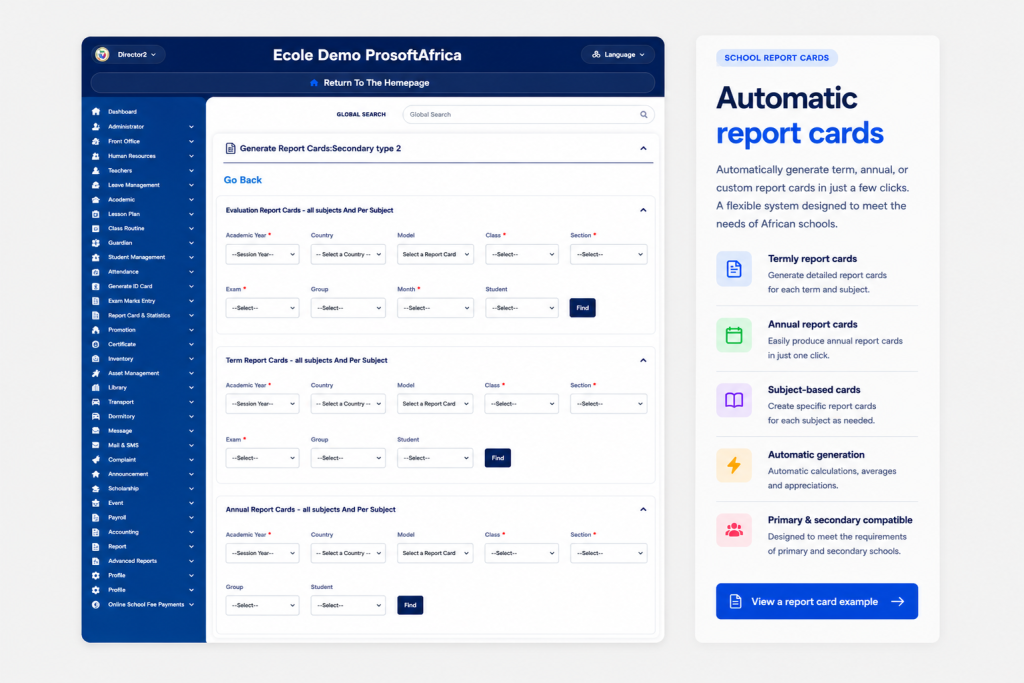The height and width of the screenshot is (683, 1024).
Task: Collapse the Evaluation Report Cards section
Action: 643,210
